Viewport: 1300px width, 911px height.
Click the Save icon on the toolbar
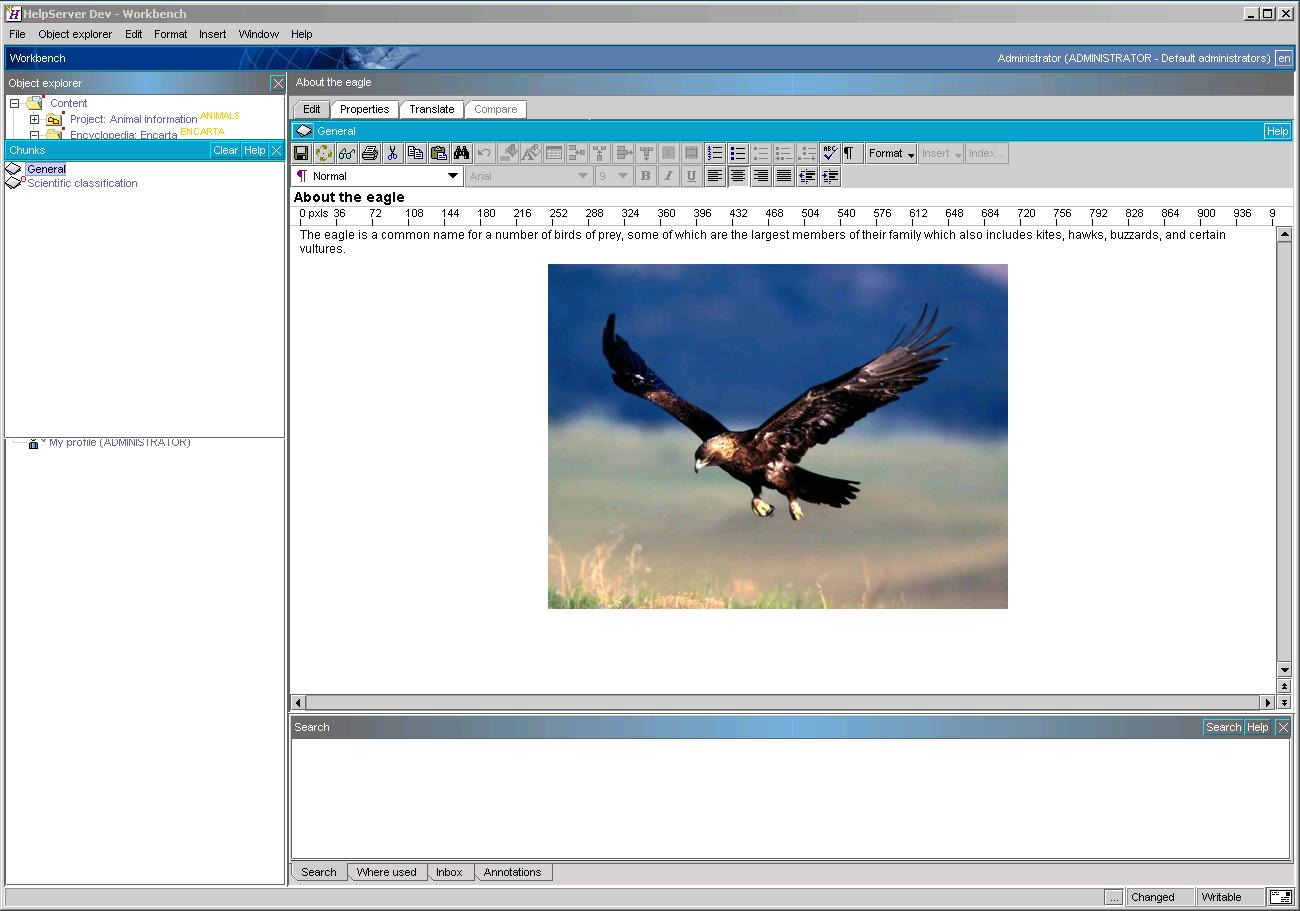coord(301,152)
